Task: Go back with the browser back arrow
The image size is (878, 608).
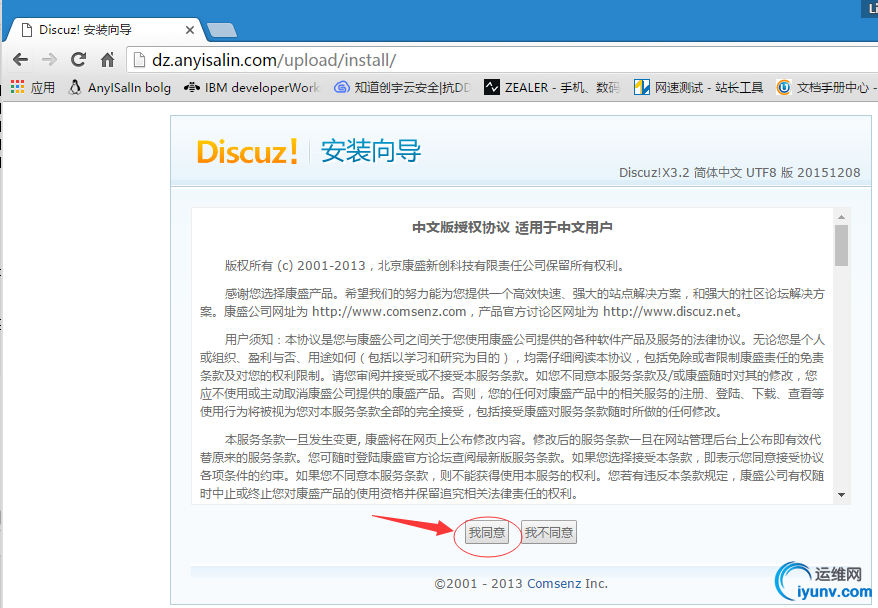Action: 20,59
